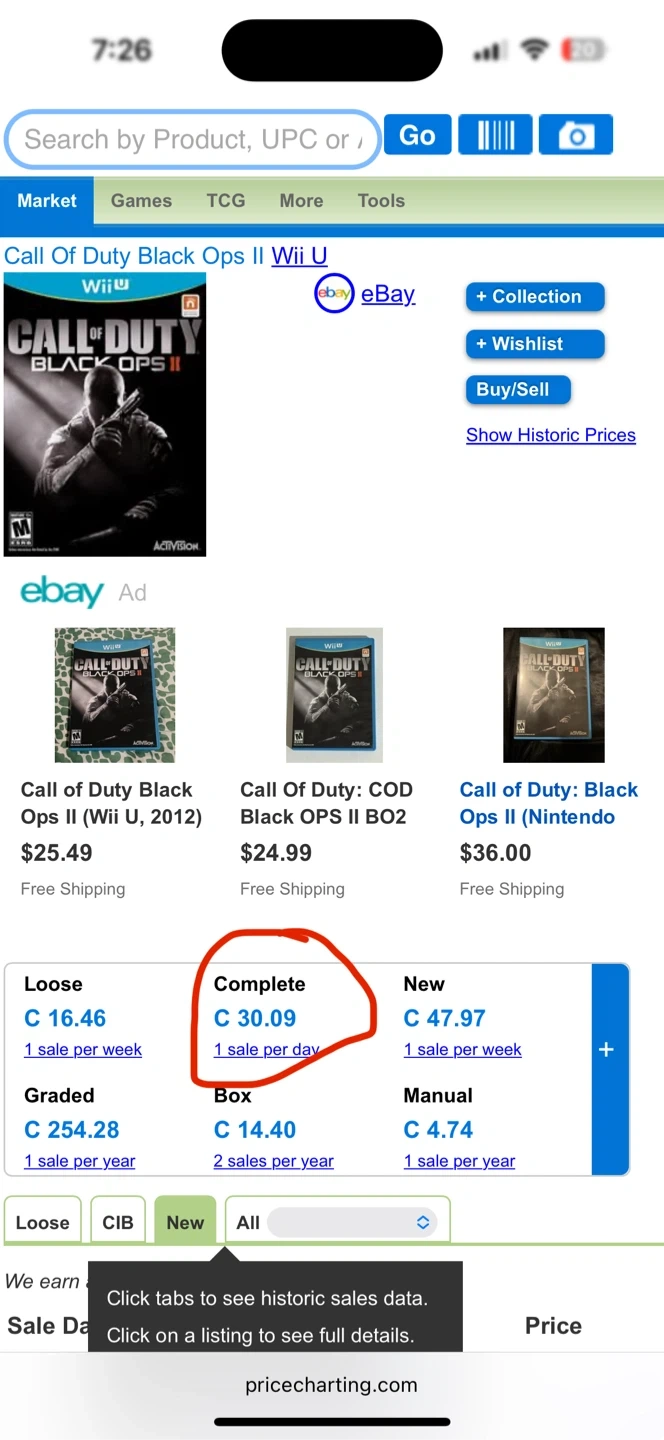Open the TCG menu
Image resolution: width=664 pixels, height=1440 pixels.
[225, 200]
